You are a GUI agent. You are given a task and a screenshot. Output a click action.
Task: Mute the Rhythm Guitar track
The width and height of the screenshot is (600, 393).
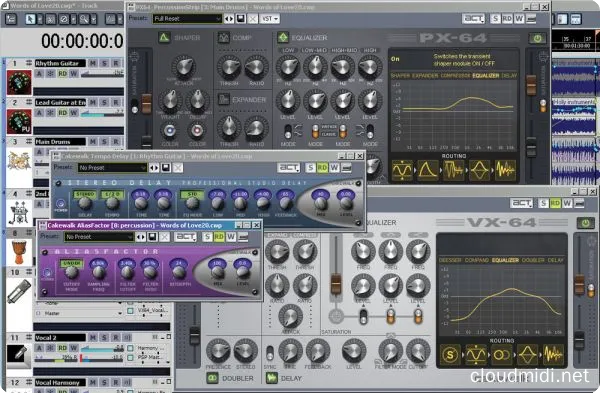point(93,63)
